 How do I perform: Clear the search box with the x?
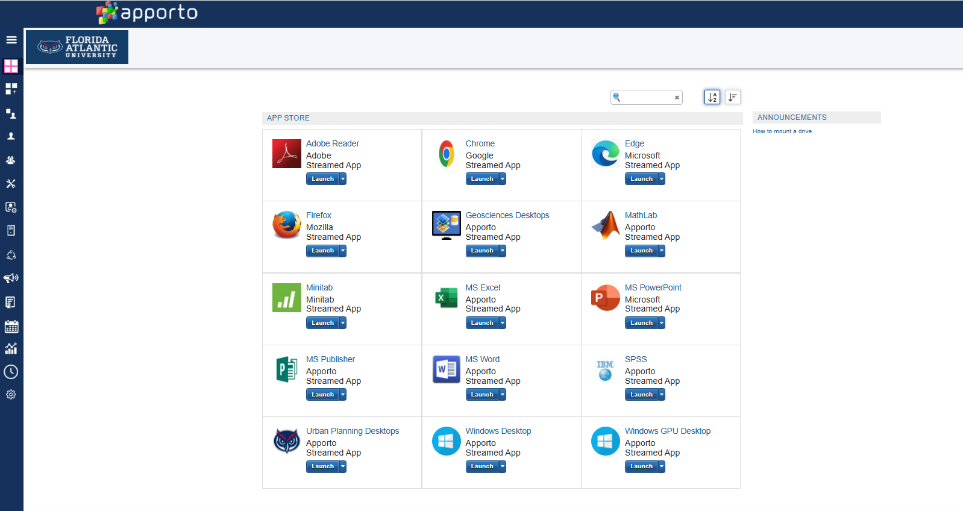(677, 98)
